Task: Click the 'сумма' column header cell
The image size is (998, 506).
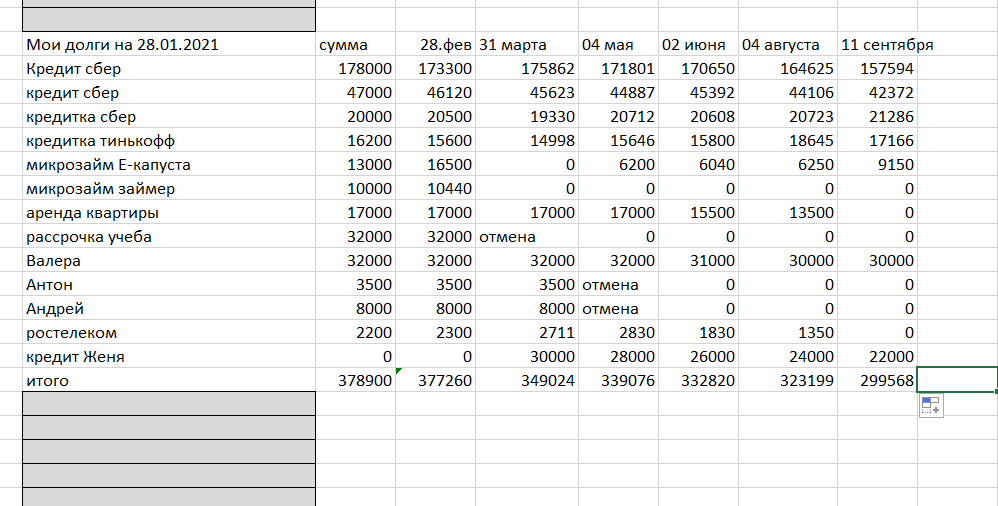Action: (355, 45)
